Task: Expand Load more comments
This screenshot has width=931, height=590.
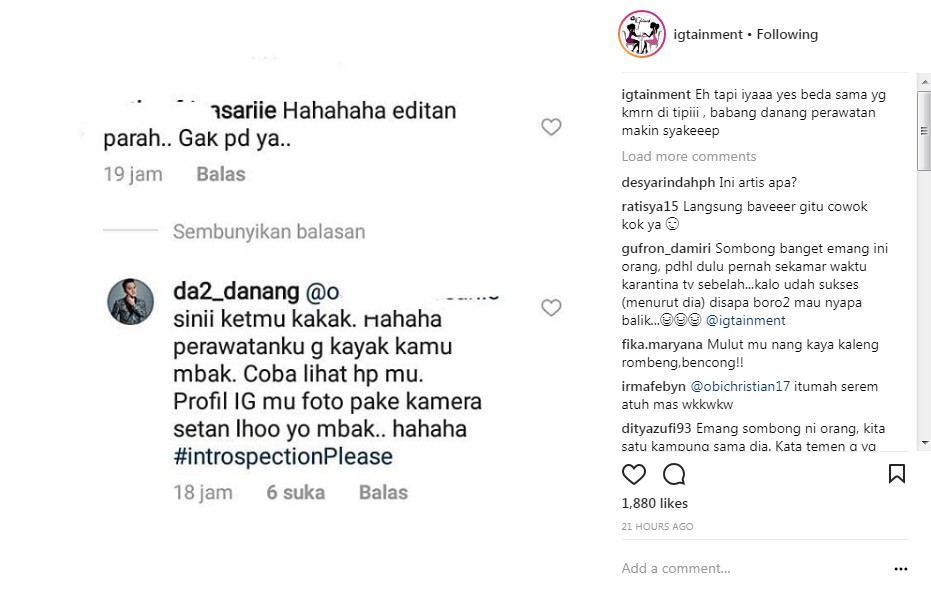Action: 687,156
